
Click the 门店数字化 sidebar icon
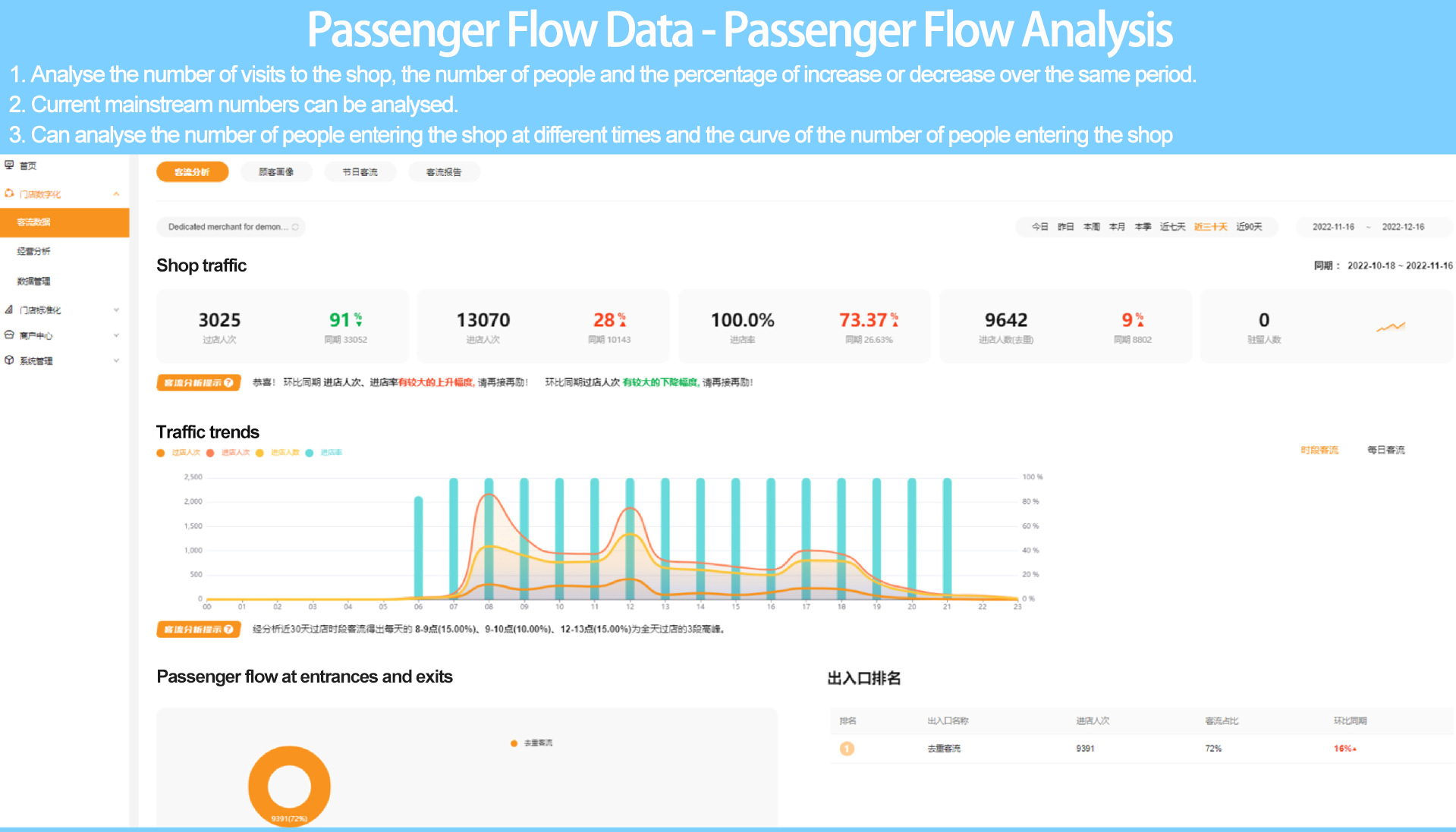(9, 193)
